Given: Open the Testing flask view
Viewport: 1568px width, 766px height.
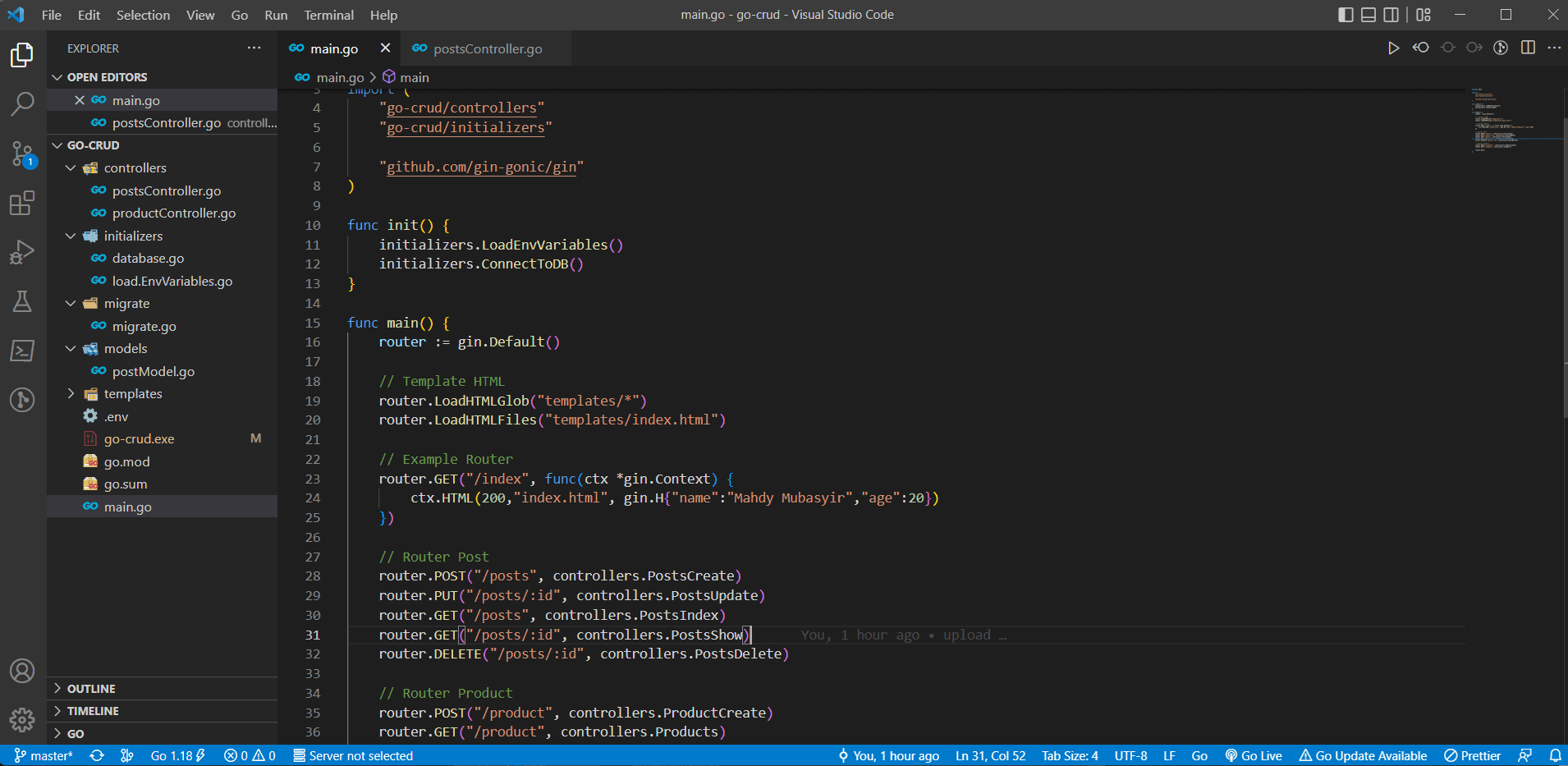Looking at the screenshot, I should click(x=22, y=301).
